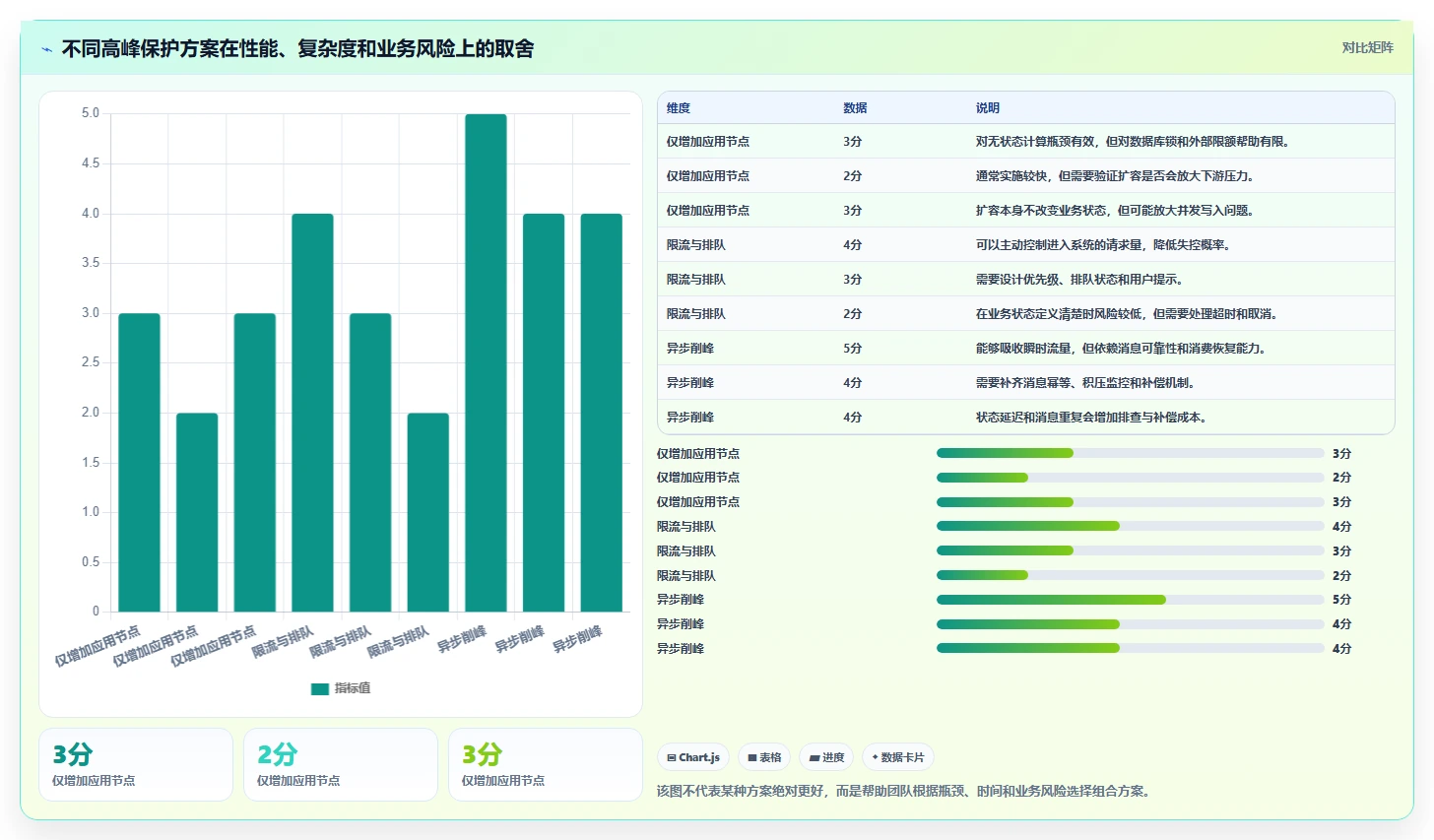The width and height of the screenshot is (1434, 840).
Task: Click the 对比矩阵 label in the header
Action: tap(1367, 47)
